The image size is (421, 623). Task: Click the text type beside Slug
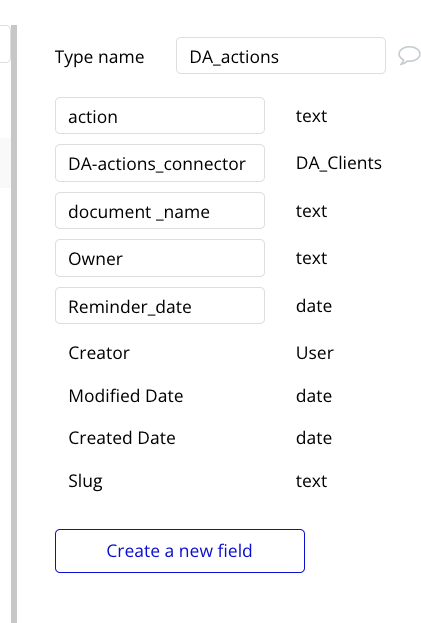[x=311, y=481]
